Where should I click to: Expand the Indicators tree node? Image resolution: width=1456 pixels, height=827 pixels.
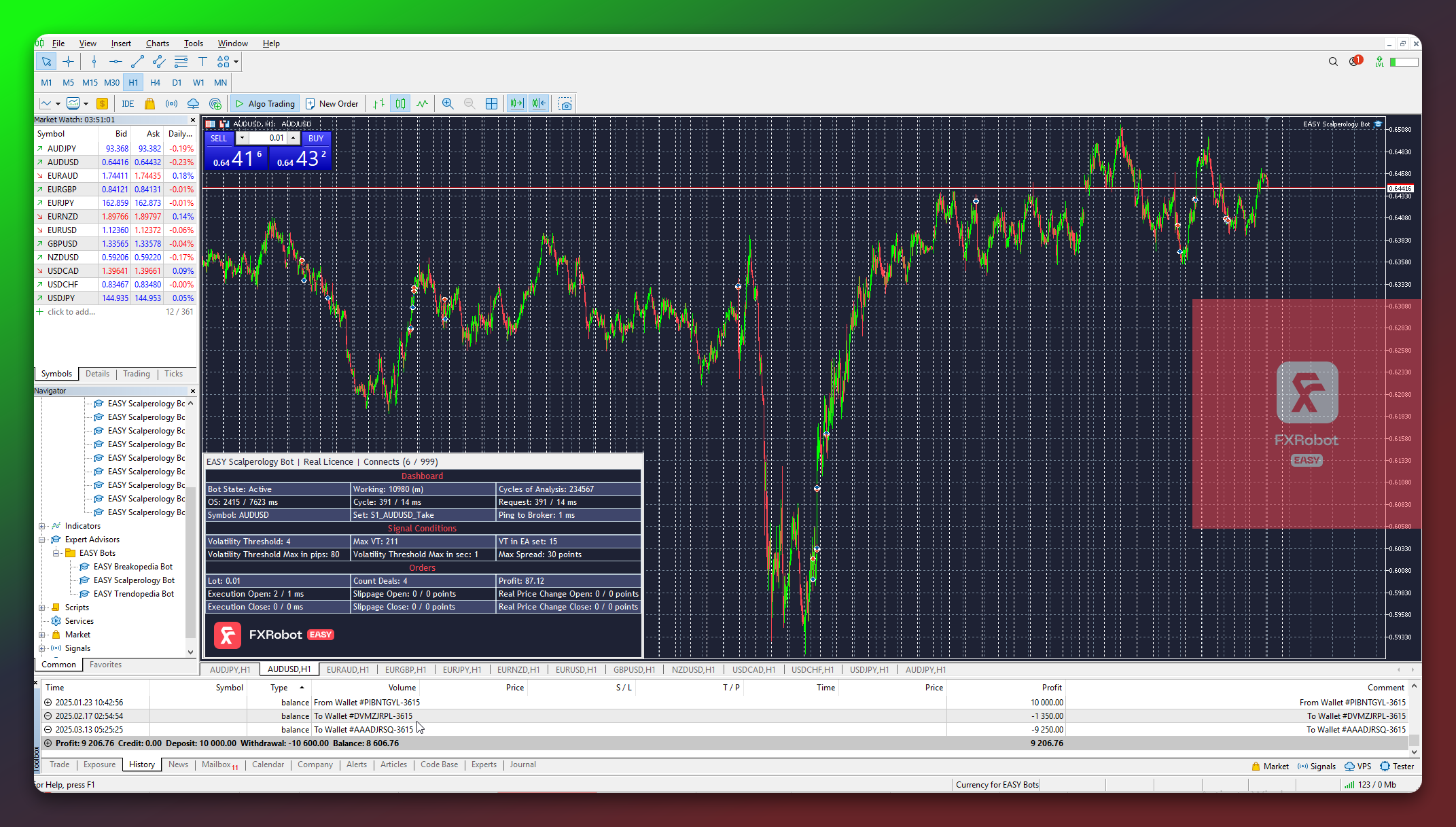(42, 526)
